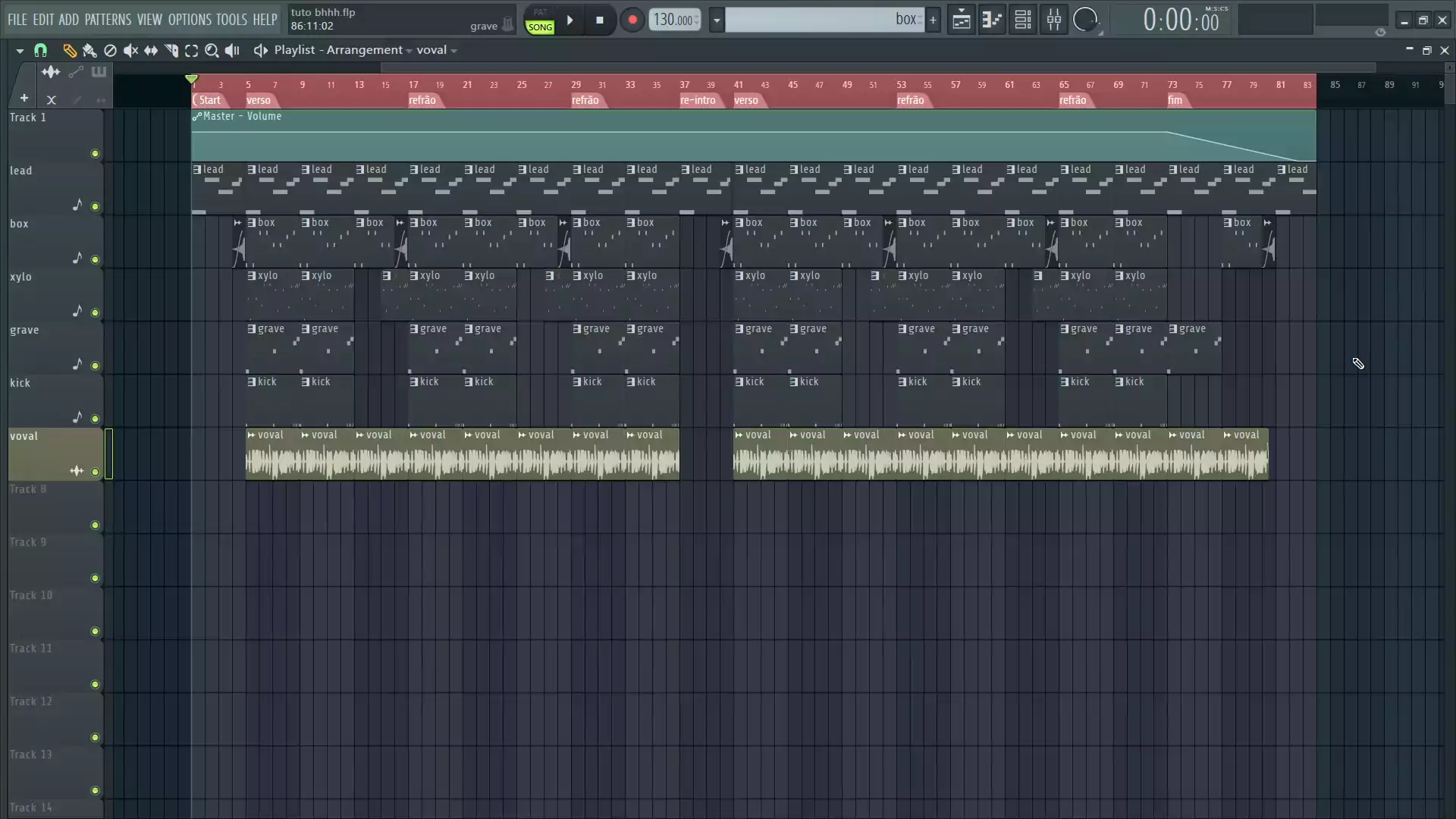Click the playlist horizontal scrollbar

click(877, 67)
